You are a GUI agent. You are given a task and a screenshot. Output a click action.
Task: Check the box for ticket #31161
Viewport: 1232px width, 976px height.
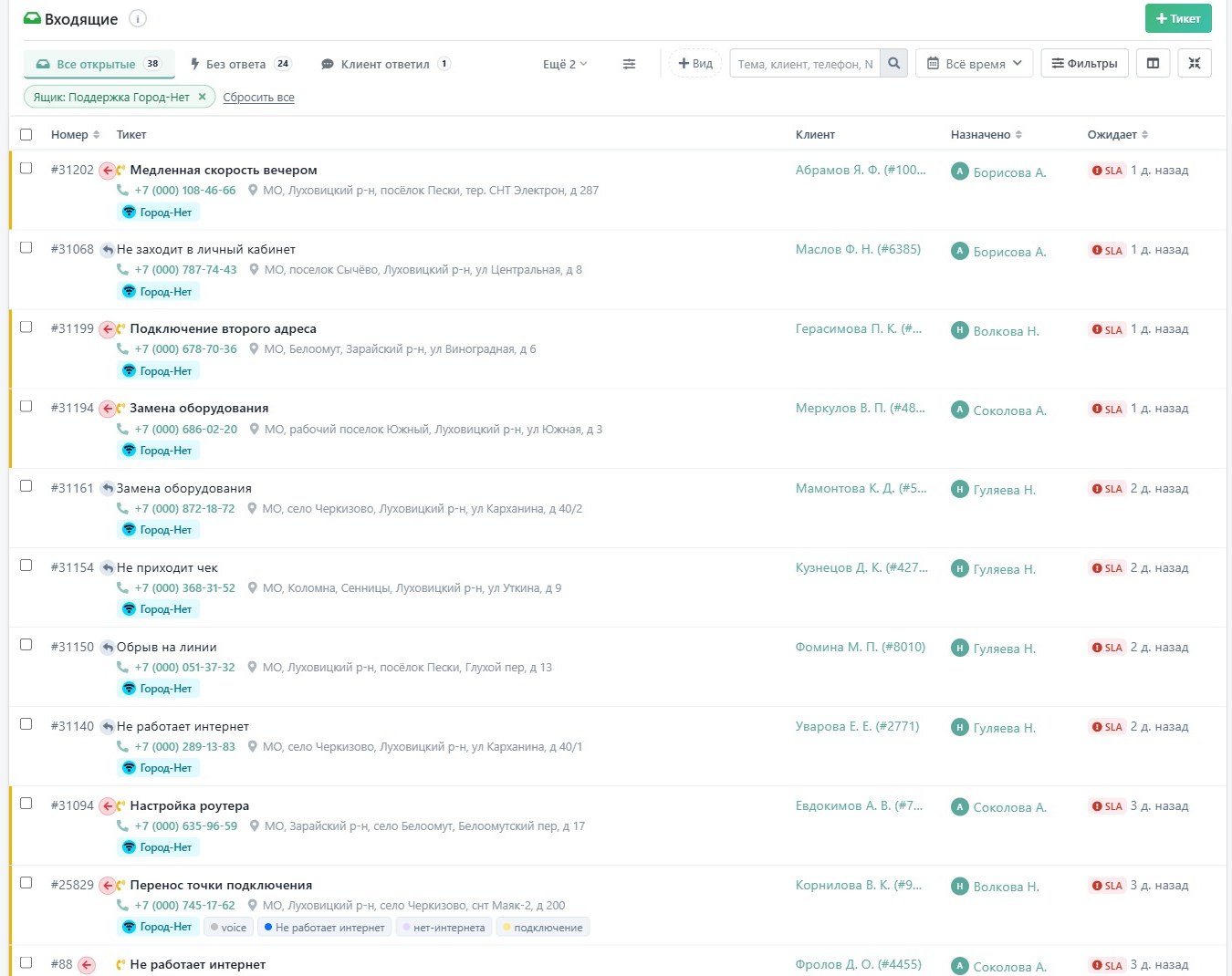[26, 485]
